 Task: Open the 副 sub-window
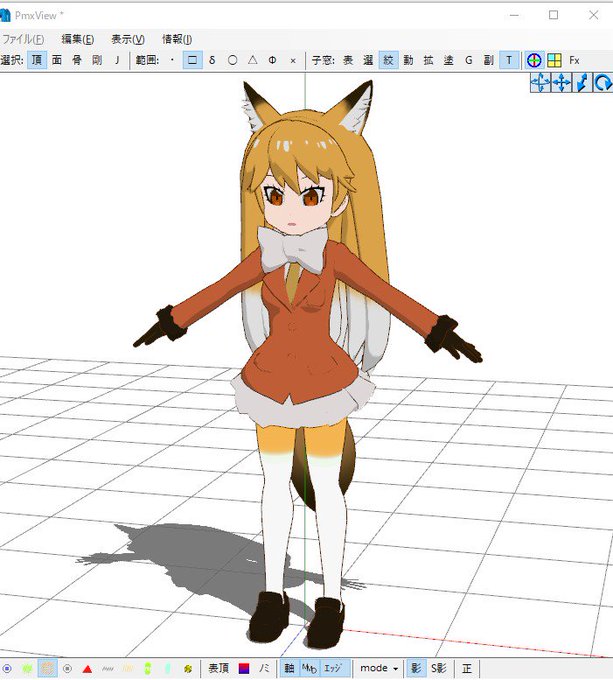tap(489, 60)
